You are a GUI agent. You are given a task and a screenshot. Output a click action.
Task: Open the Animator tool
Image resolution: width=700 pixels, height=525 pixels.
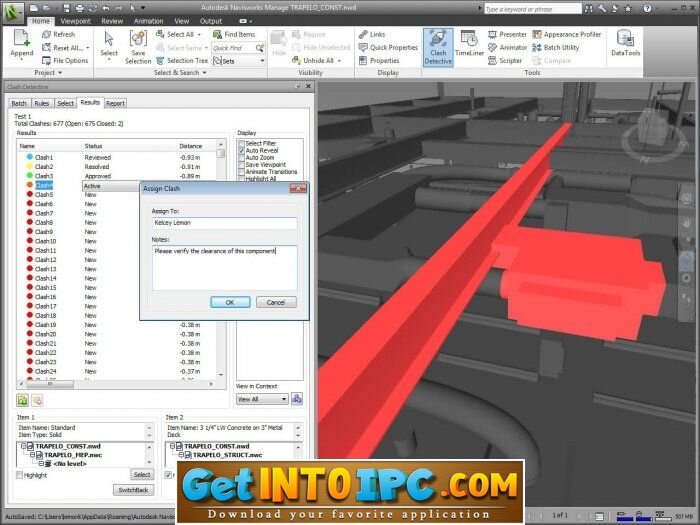click(508, 47)
